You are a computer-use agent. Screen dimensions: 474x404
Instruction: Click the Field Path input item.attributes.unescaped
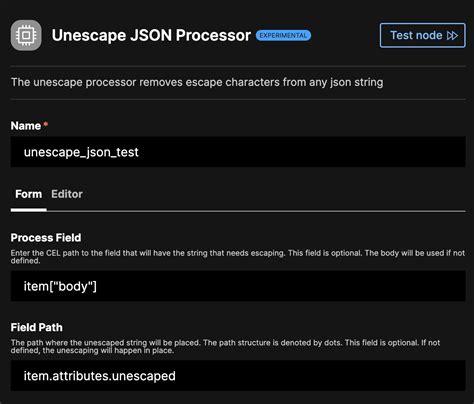[238, 376]
